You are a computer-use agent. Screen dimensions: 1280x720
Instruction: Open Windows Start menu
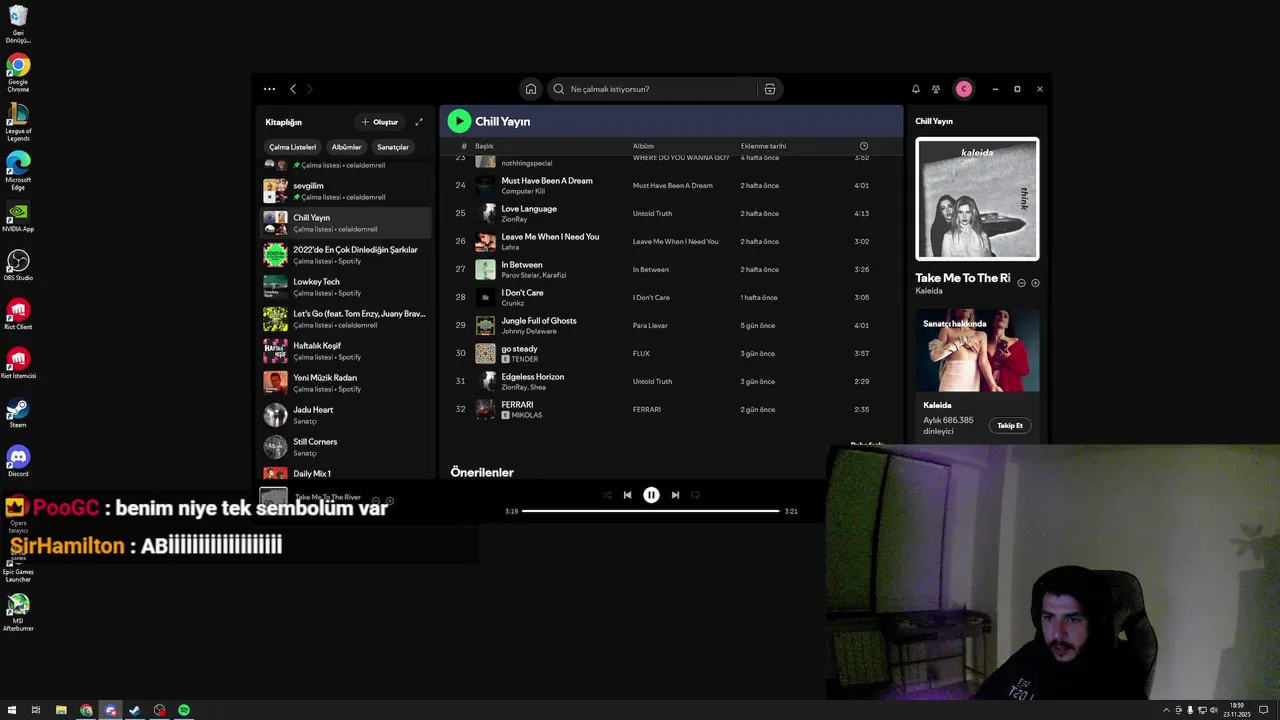click(x=12, y=710)
